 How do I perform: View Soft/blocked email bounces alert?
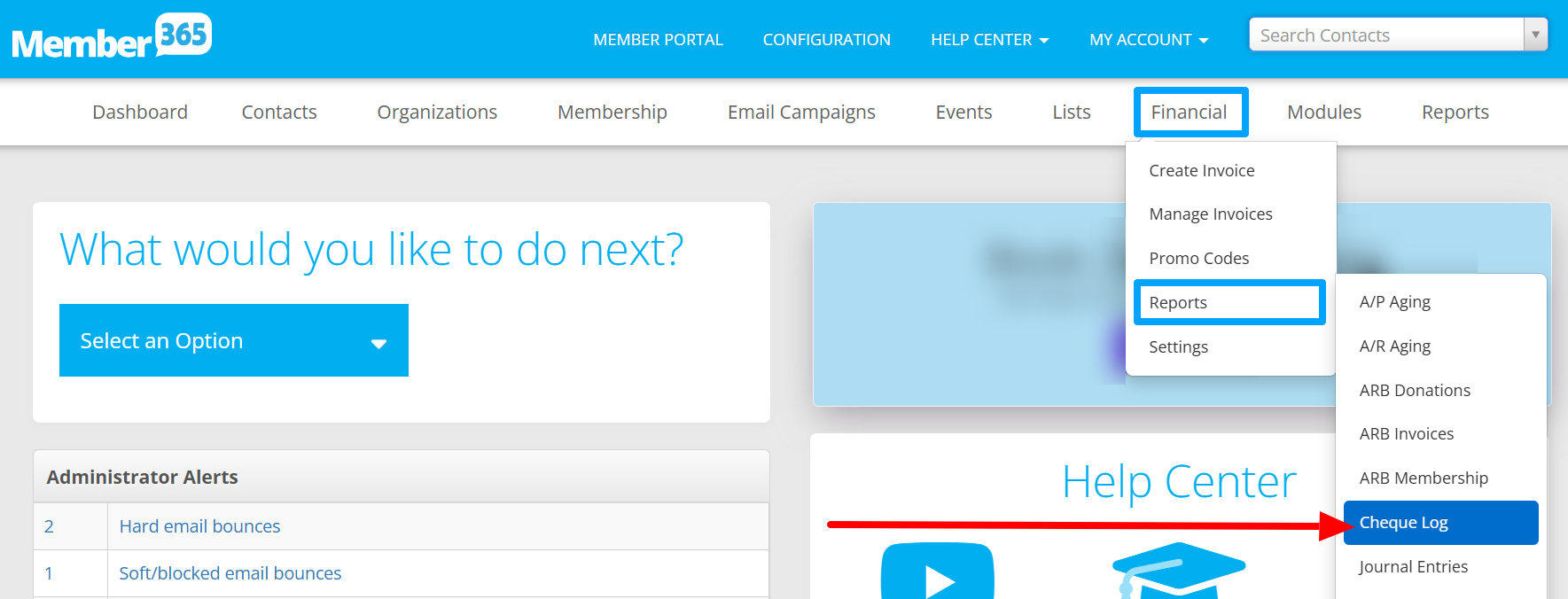[x=230, y=573]
